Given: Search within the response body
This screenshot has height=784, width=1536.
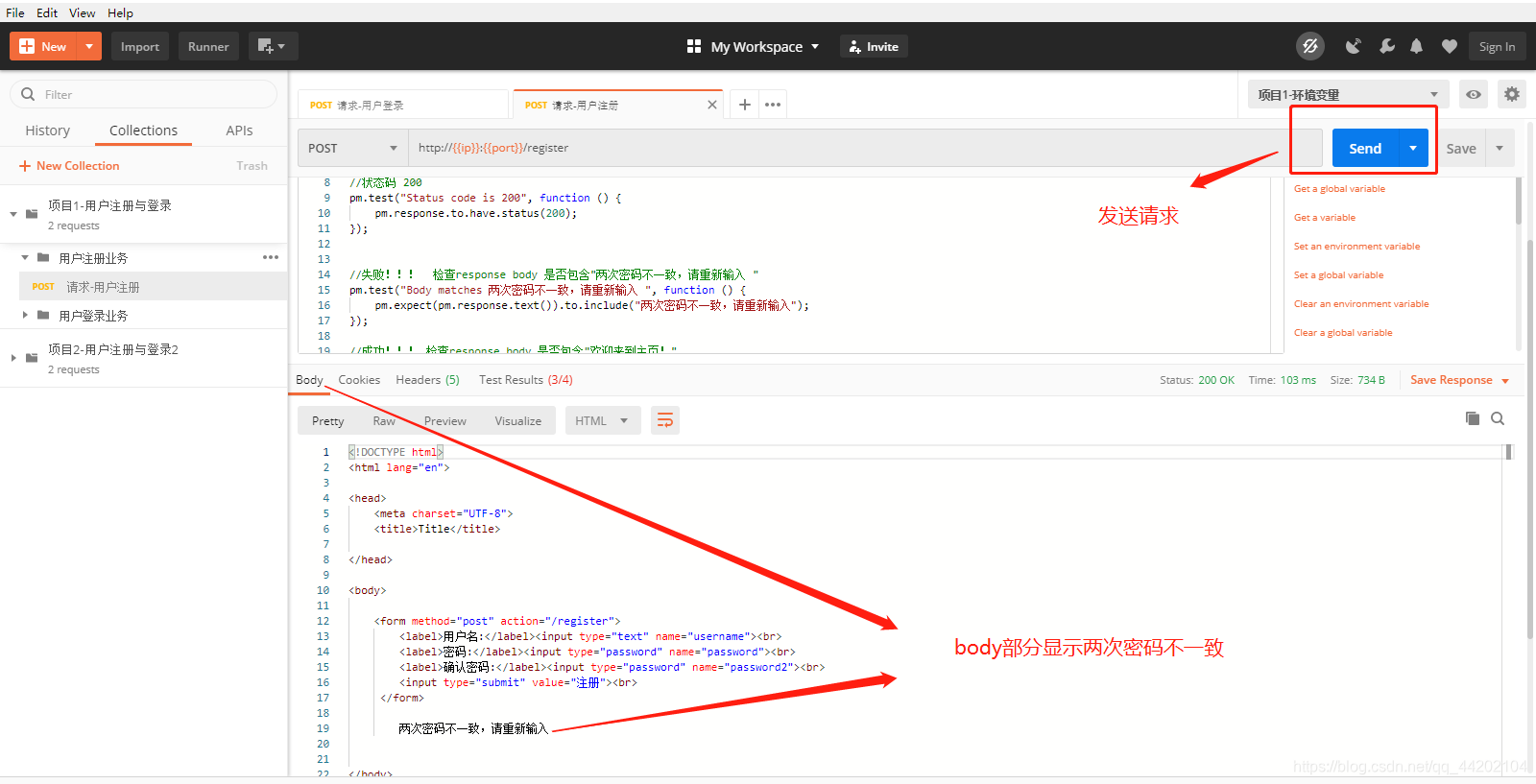Looking at the screenshot, I should (x=1498, y=418).
